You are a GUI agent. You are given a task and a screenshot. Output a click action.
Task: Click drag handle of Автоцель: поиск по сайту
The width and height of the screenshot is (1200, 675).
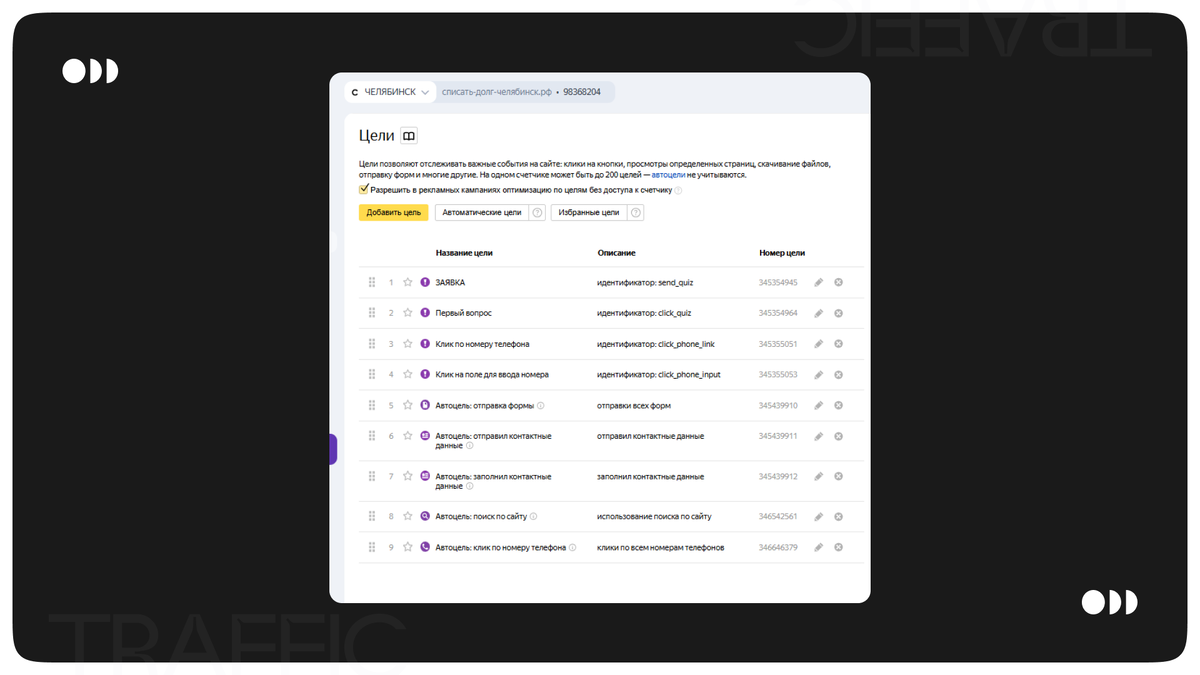[x=372, y=517]
